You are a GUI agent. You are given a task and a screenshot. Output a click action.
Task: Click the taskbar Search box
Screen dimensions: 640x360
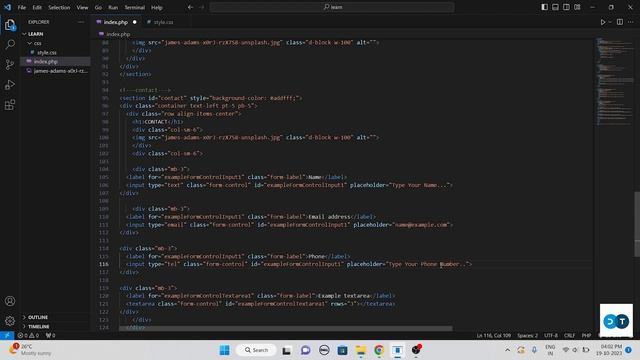256,350
